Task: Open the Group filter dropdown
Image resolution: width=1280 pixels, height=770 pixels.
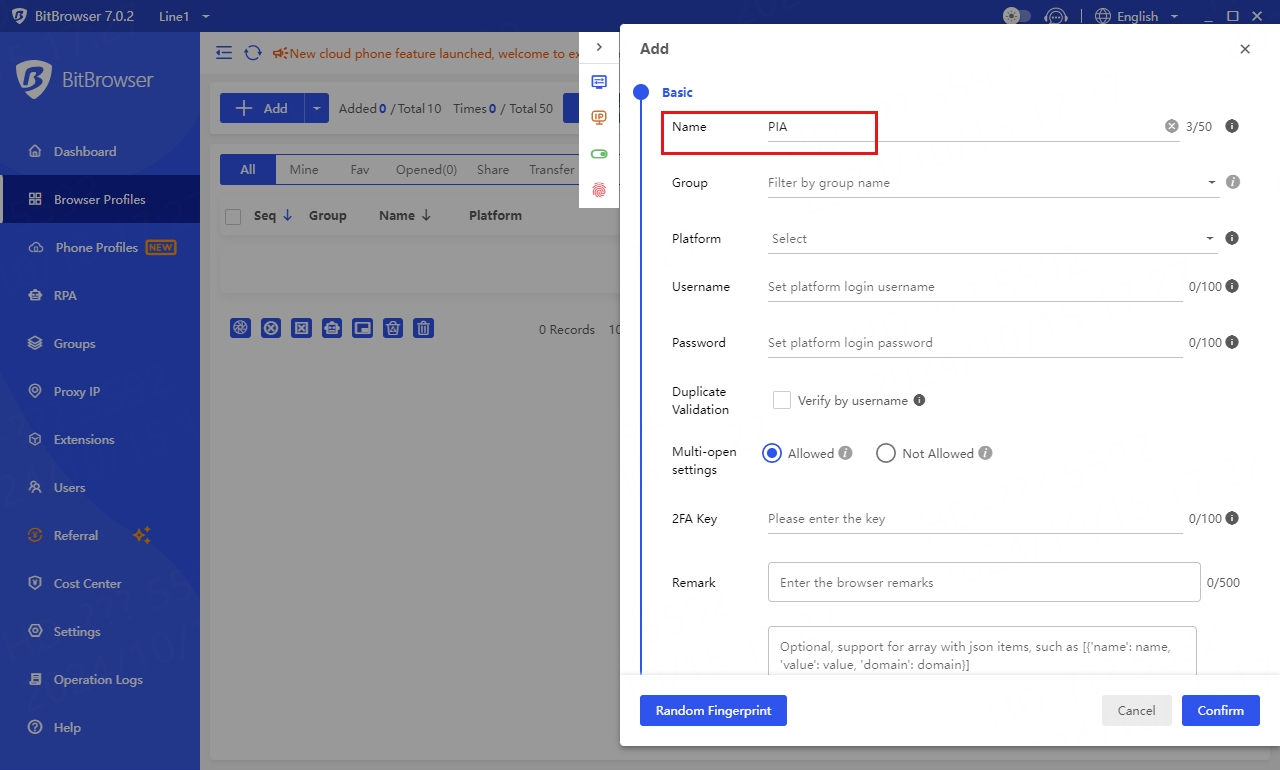Action: pyautogui.click(x=990, y=183)
